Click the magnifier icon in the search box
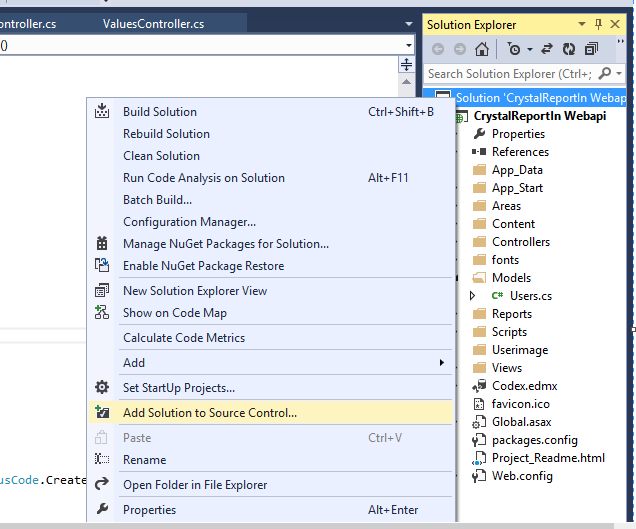 [x=604, y=73]
